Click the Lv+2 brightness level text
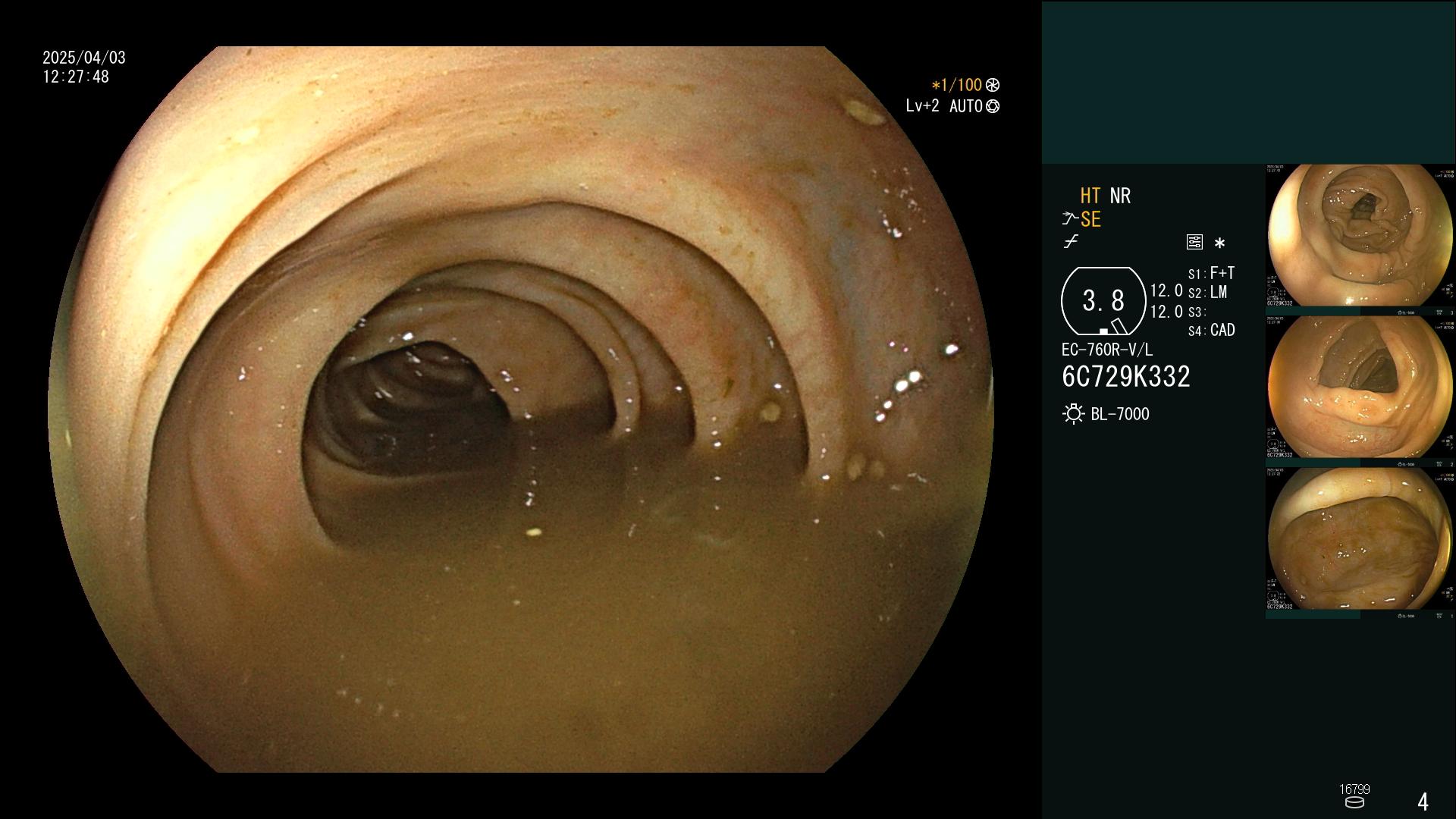The width and height of the screenshot is (1456, 819). 922,106
